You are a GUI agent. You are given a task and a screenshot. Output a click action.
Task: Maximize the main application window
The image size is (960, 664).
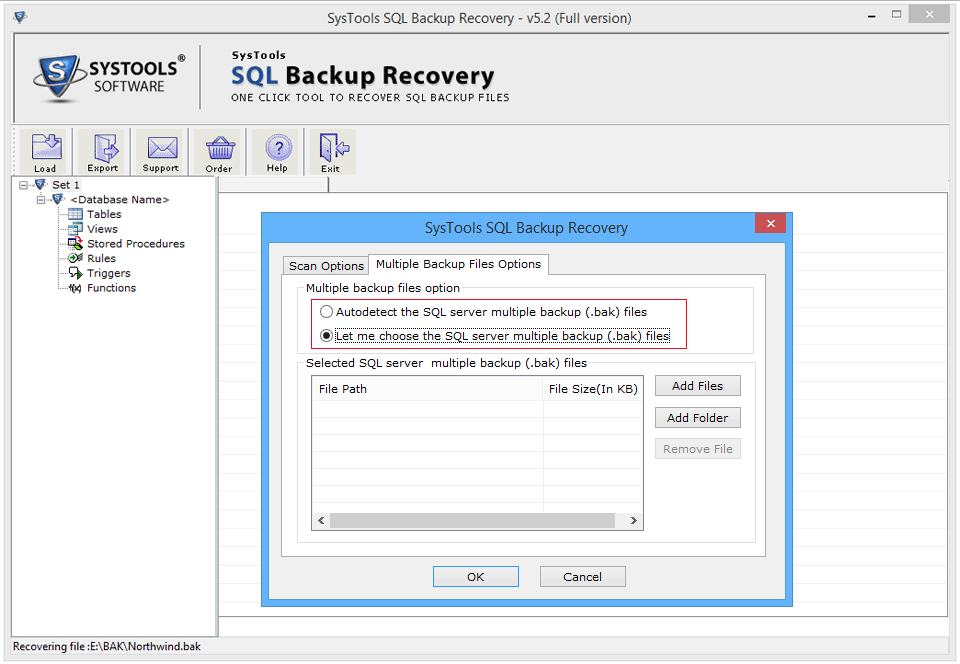(896, 15)
